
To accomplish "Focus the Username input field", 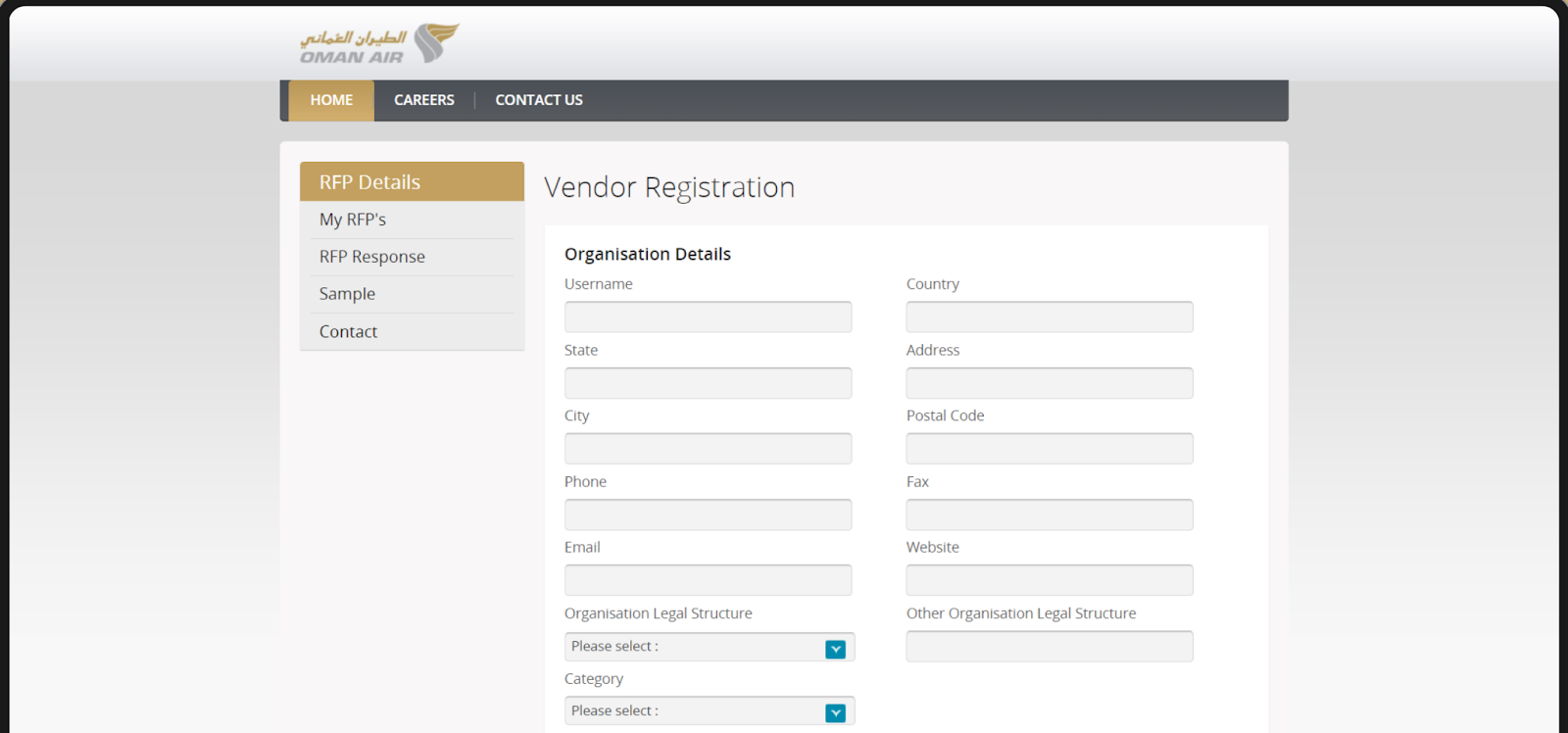I will tap(708, 317).
